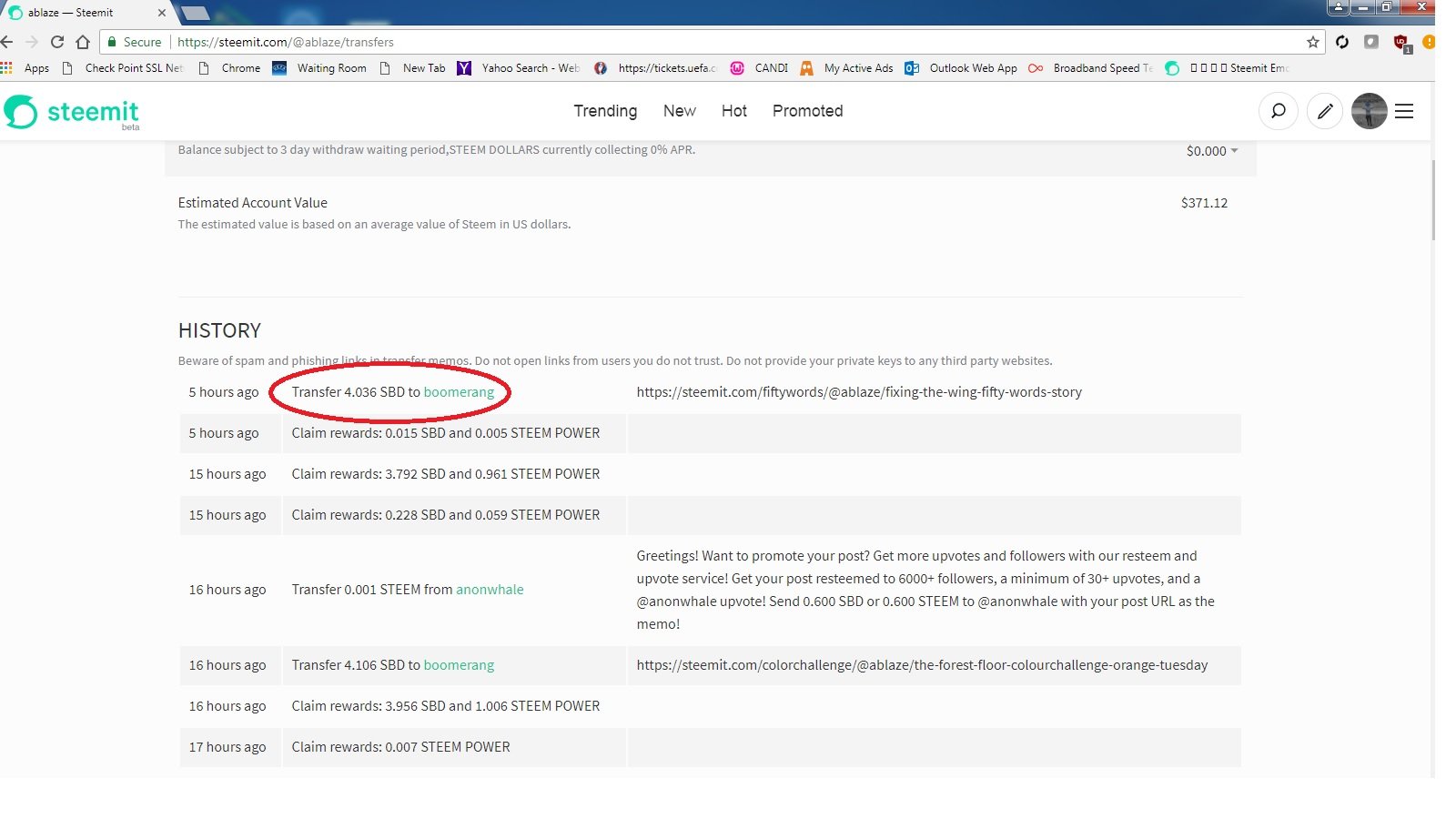Click the Chrome user profile button
Screen dimensions: 1456x819
(x=1338, y=7)
